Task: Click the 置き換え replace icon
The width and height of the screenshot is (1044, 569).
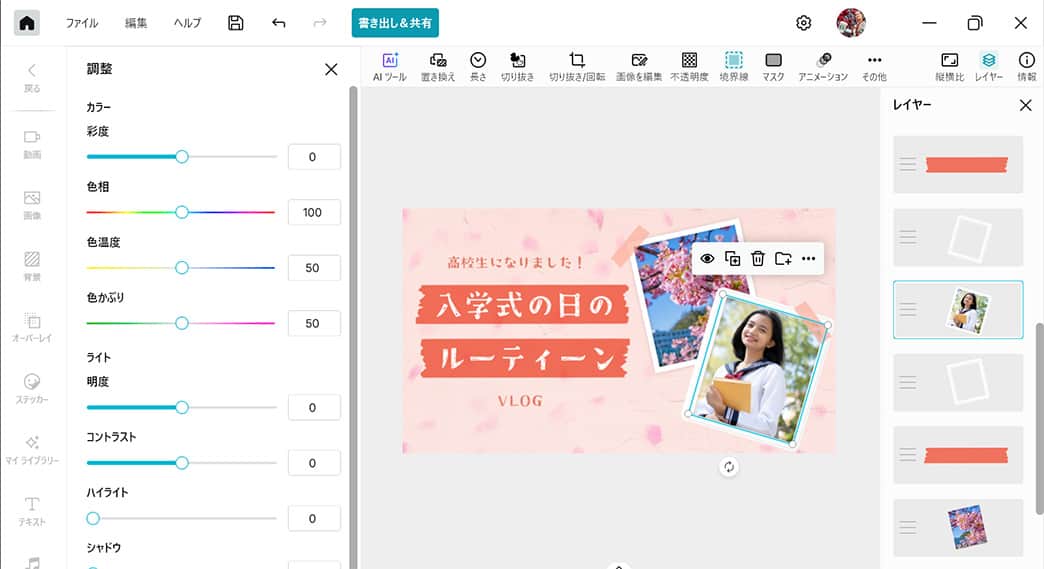Action: coord(437,66)
